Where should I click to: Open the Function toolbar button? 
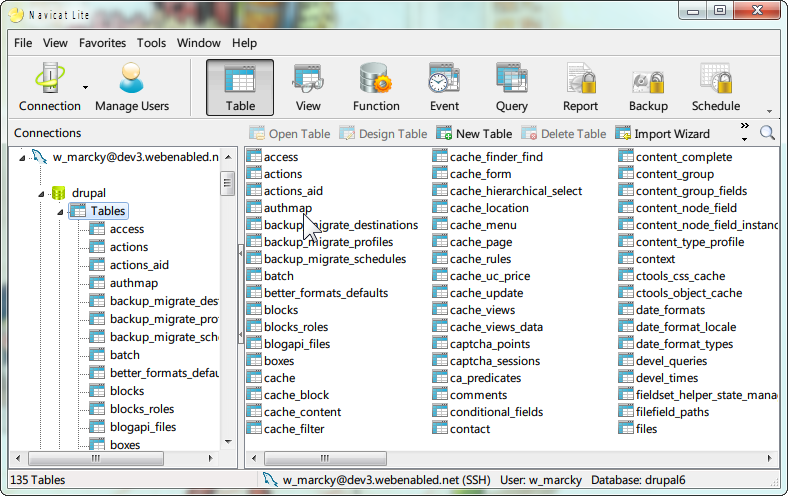click(376, 87)
